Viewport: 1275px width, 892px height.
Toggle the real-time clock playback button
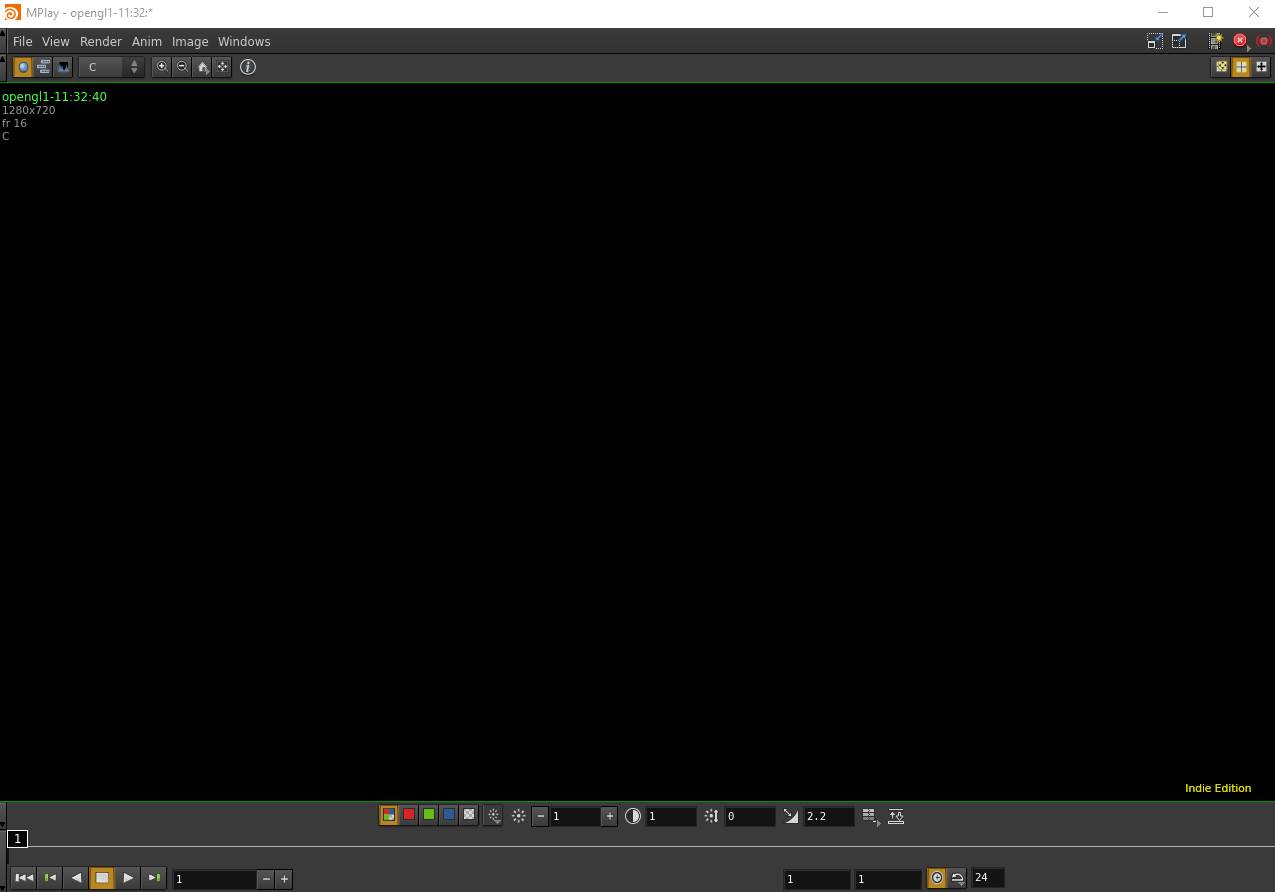(x=937, y=878)
